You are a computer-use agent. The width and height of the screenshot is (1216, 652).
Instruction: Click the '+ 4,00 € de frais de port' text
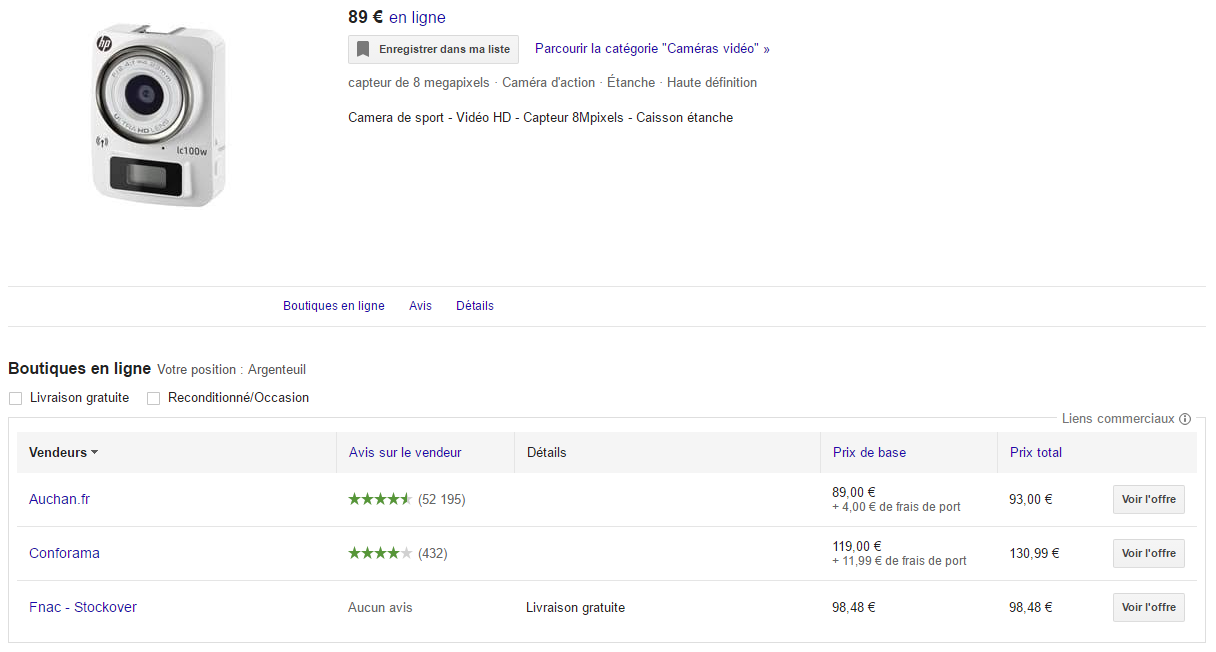pos(896,507)
